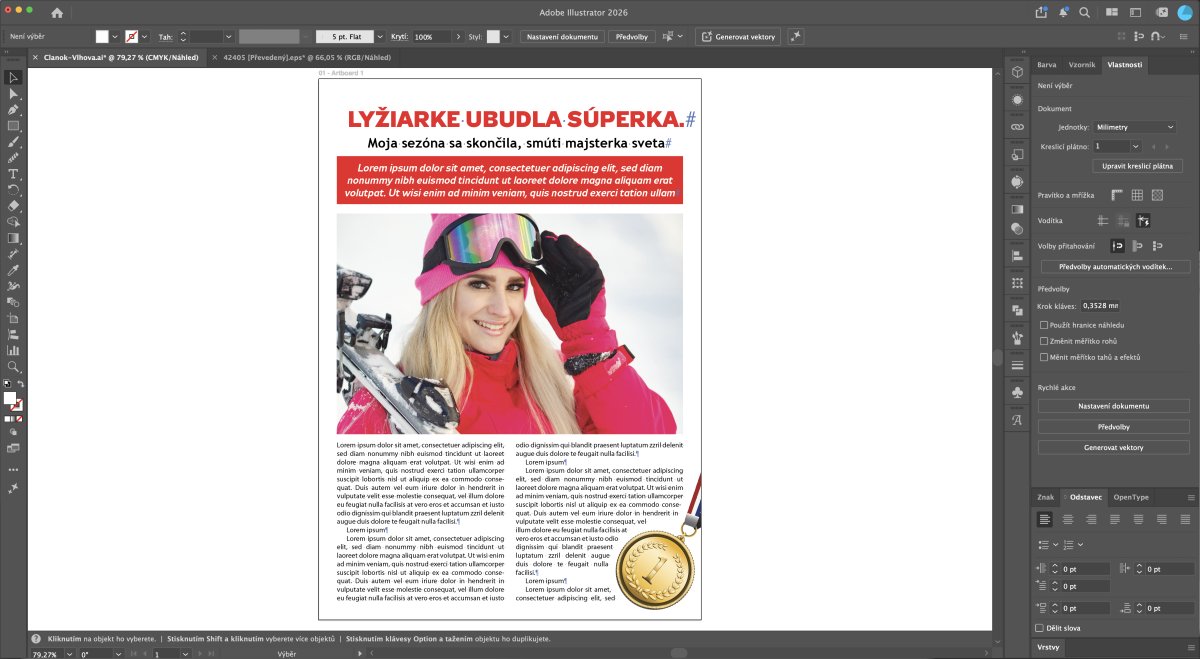
Task: Switch to the Vzorník tab
Action: 1082,64
